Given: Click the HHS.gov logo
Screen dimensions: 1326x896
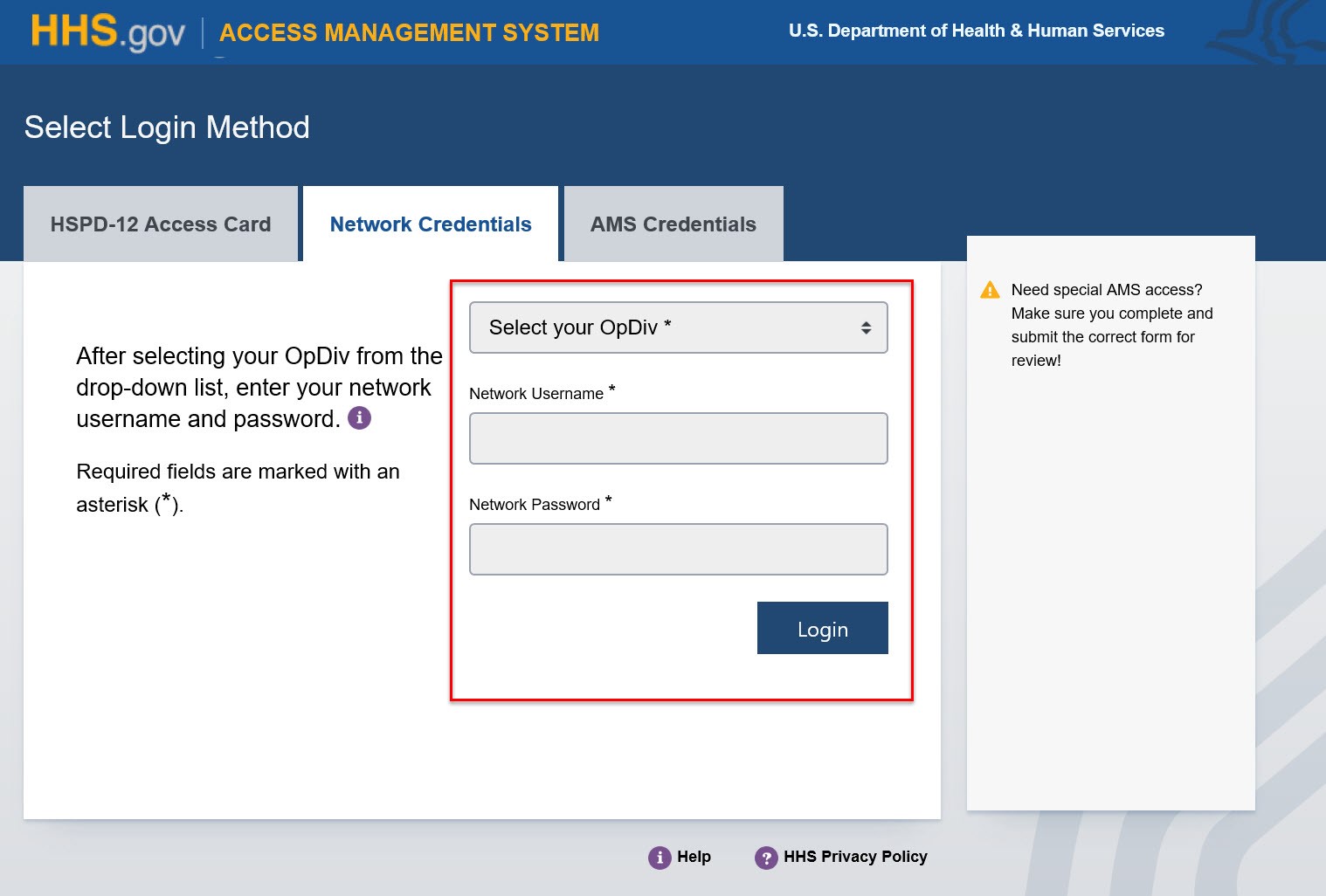Looking at the screenshot, I should (106, 31).
